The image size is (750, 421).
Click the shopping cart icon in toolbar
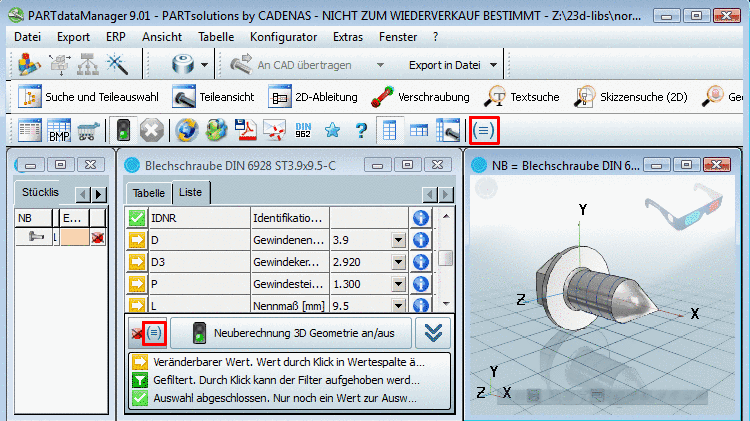[x=88, y=131]
